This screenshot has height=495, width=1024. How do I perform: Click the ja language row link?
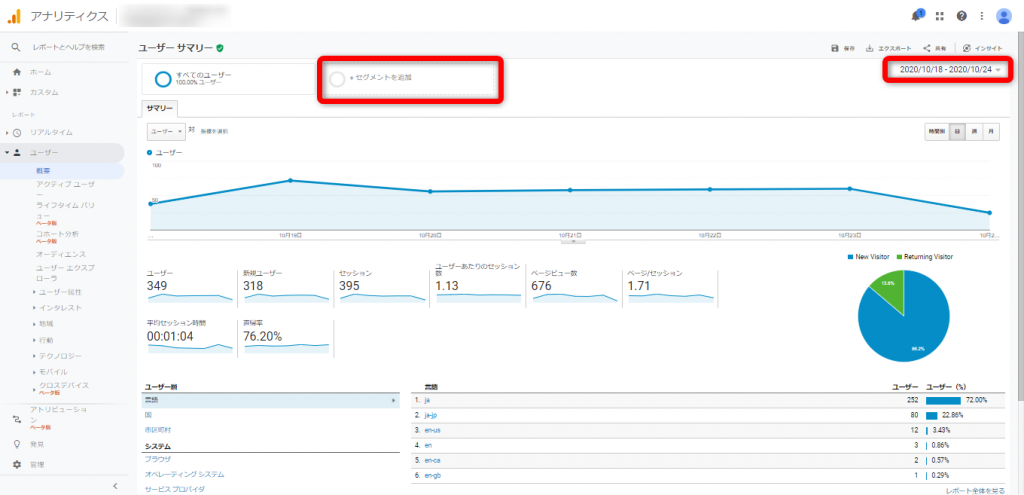pos(426,400)
